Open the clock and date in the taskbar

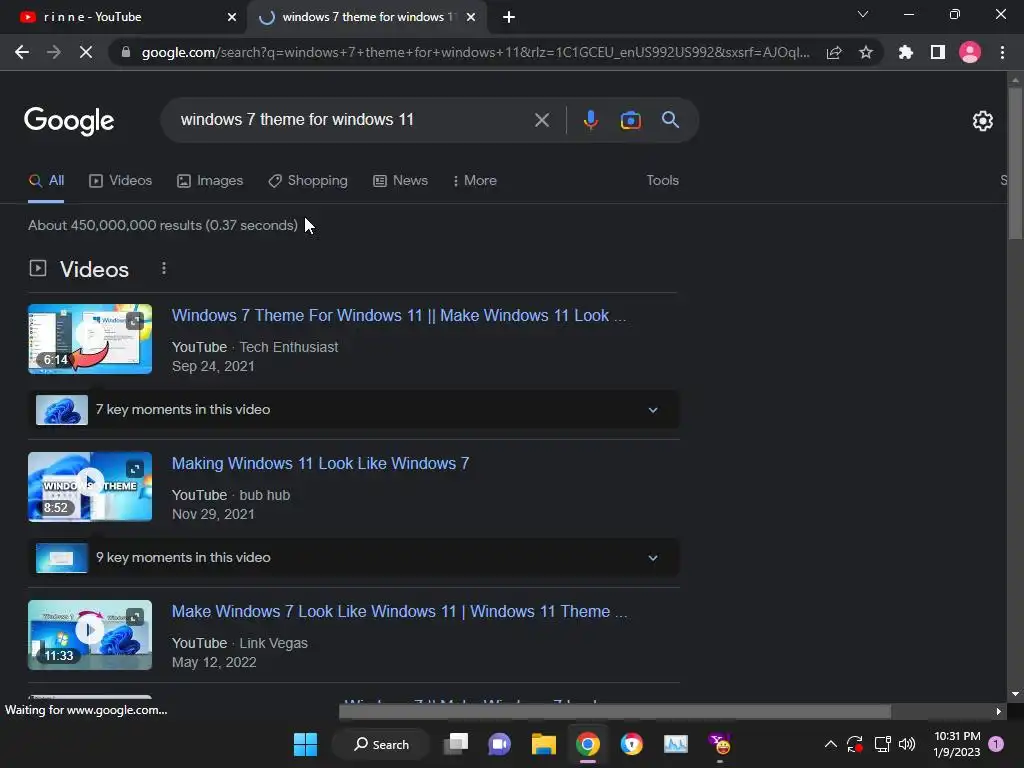pyautogui.click(x=957, y=744)
